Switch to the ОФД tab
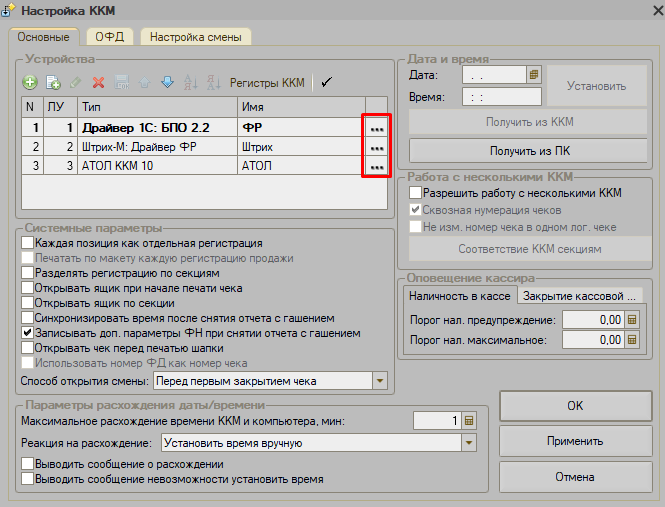Screen dimensions: 665x507 (x=110, y=37)
